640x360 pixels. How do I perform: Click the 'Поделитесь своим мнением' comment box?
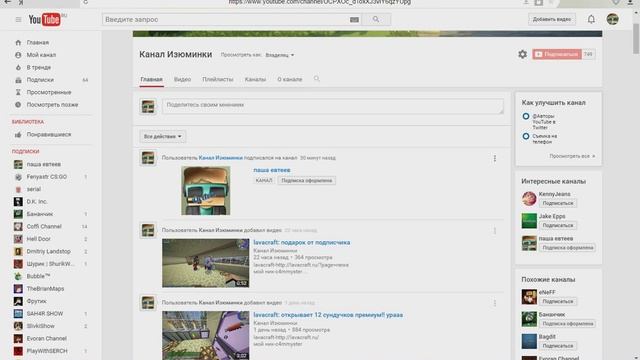333,107
